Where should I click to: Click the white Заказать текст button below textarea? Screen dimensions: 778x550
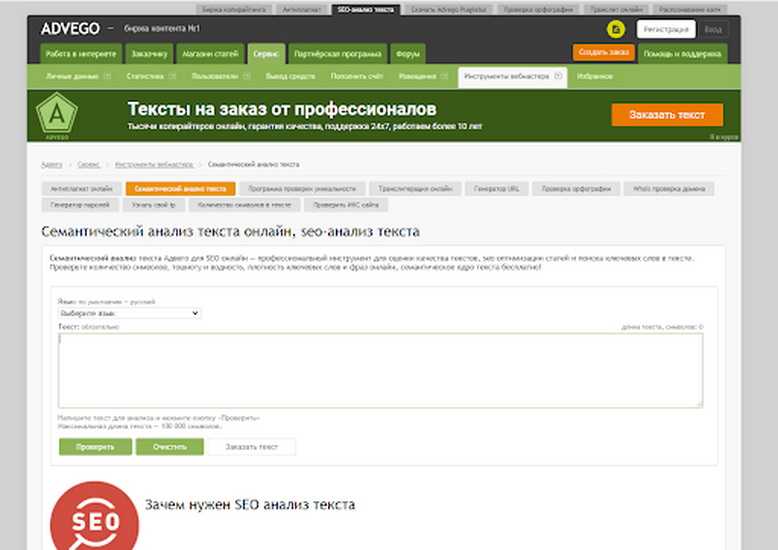(x=252, y=447)
